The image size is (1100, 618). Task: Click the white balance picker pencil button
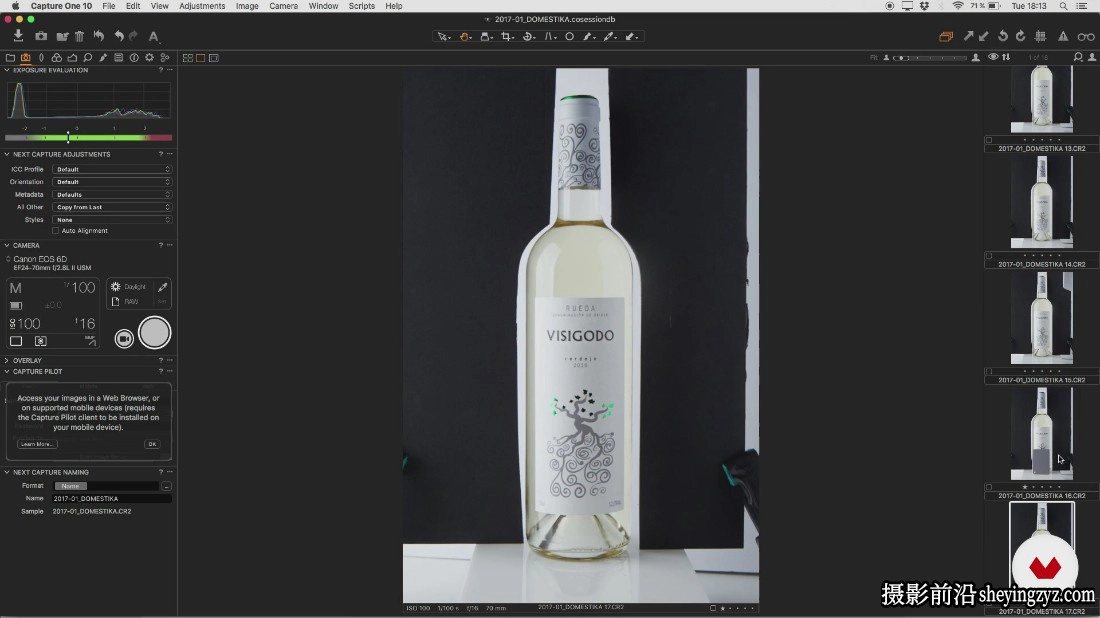pos(162,287)
